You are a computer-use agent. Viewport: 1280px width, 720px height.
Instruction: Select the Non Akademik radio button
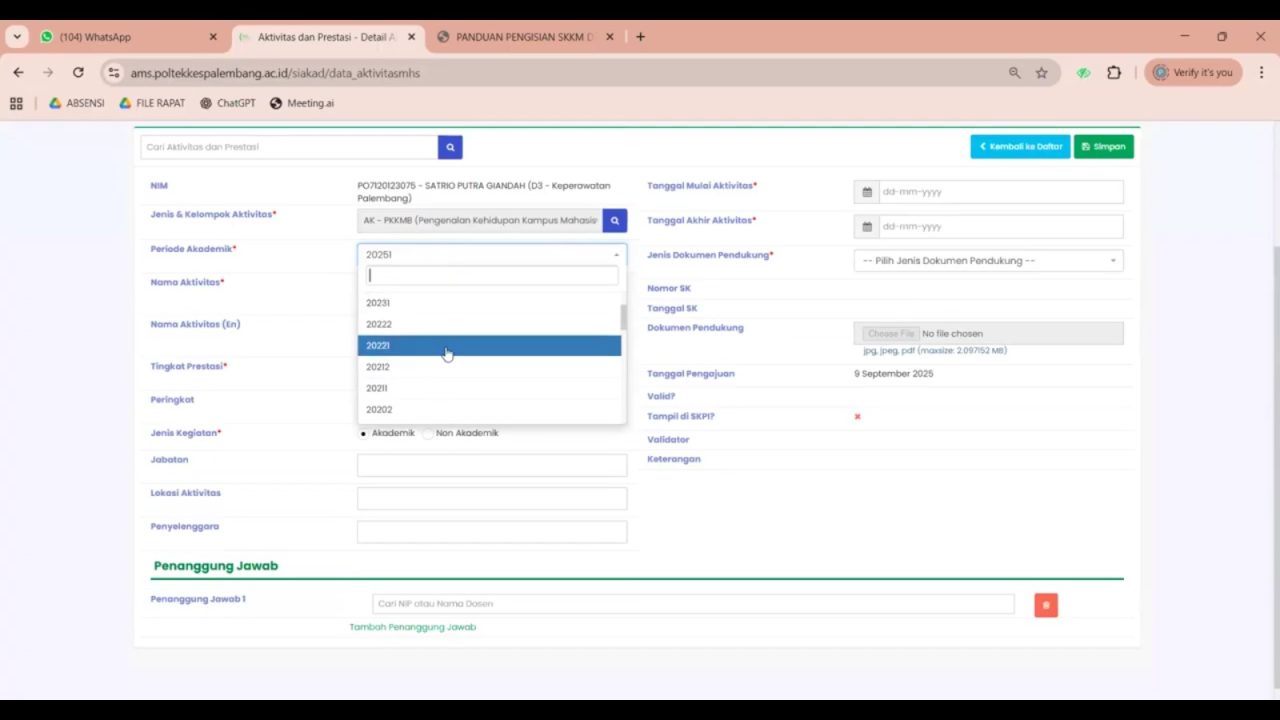click(428, 434)
